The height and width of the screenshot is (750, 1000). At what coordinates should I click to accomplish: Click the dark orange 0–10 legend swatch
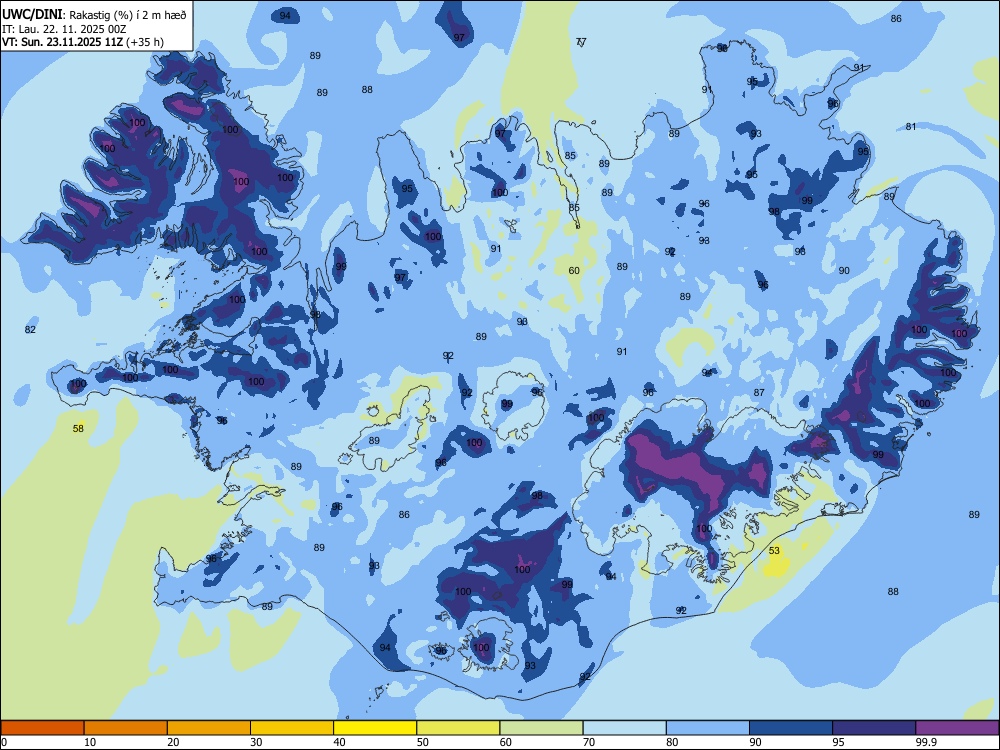click(x=42, y=728)
